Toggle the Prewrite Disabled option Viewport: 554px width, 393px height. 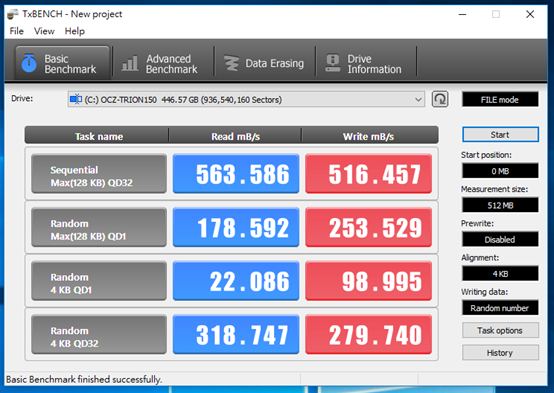tap(500, 240)
